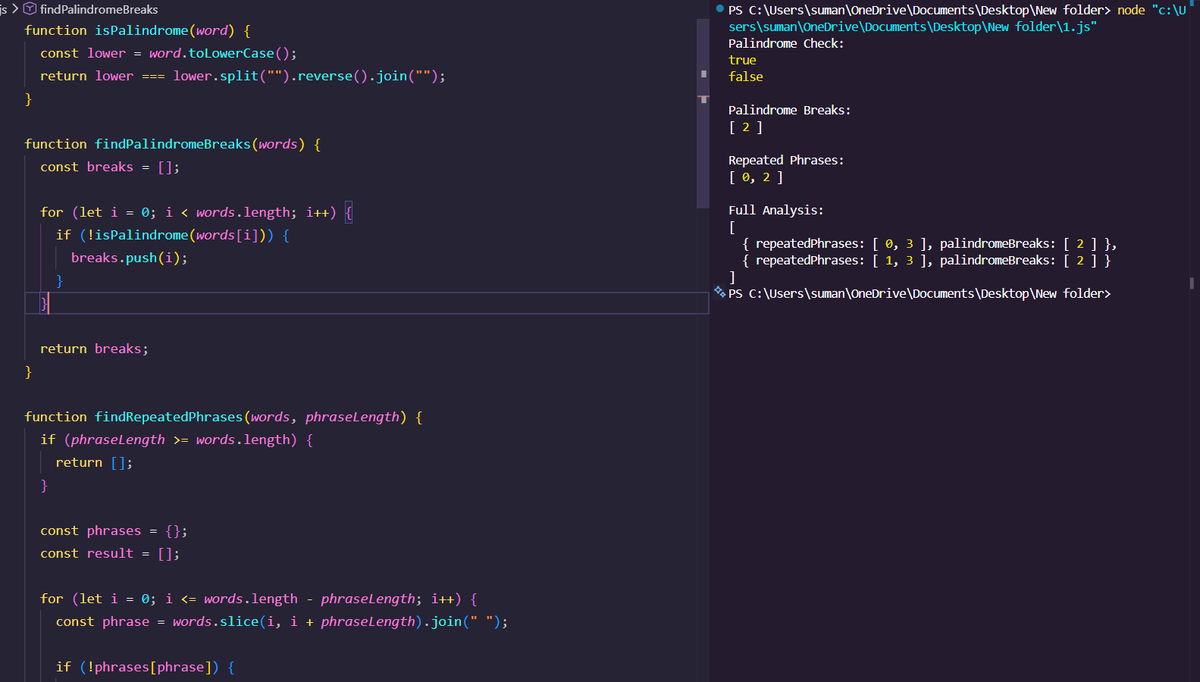Click 'Palindrome Check:' in terminal output

click(786, 44)
